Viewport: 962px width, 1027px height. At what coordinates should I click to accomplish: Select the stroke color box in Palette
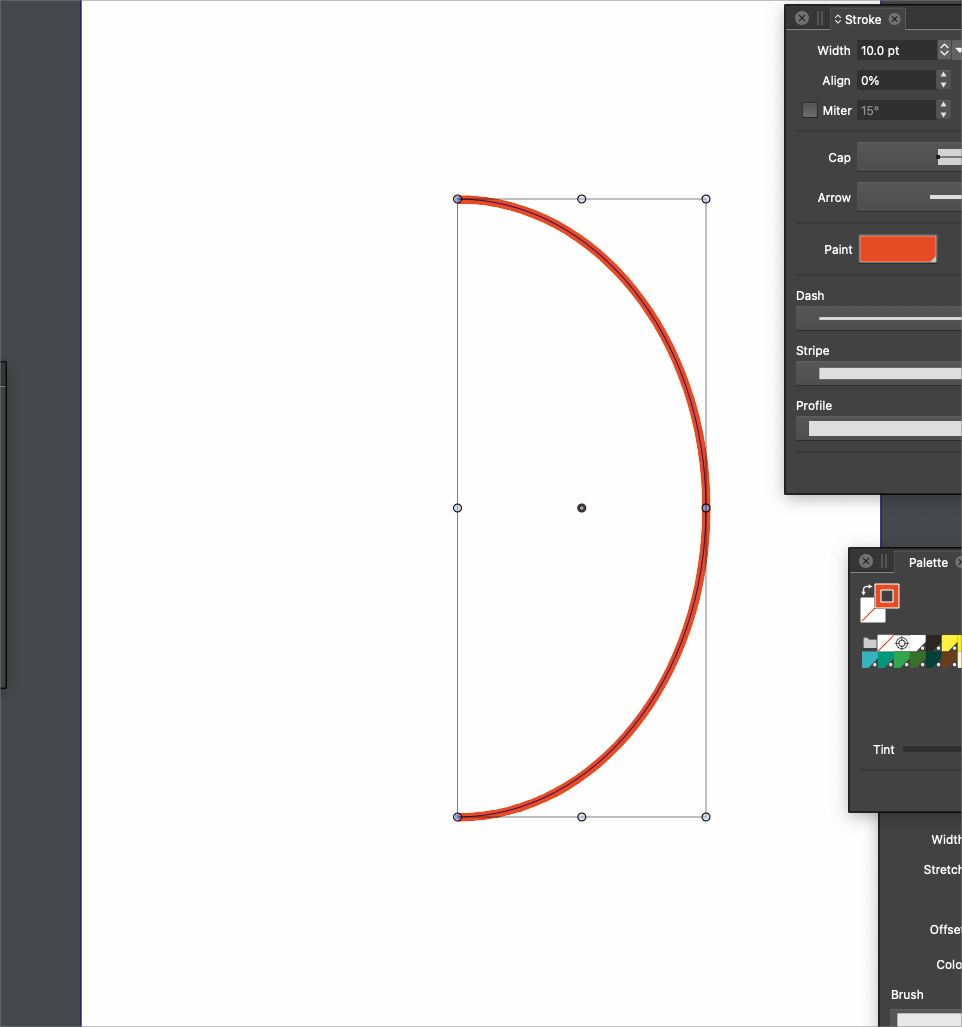pos(887,596)
